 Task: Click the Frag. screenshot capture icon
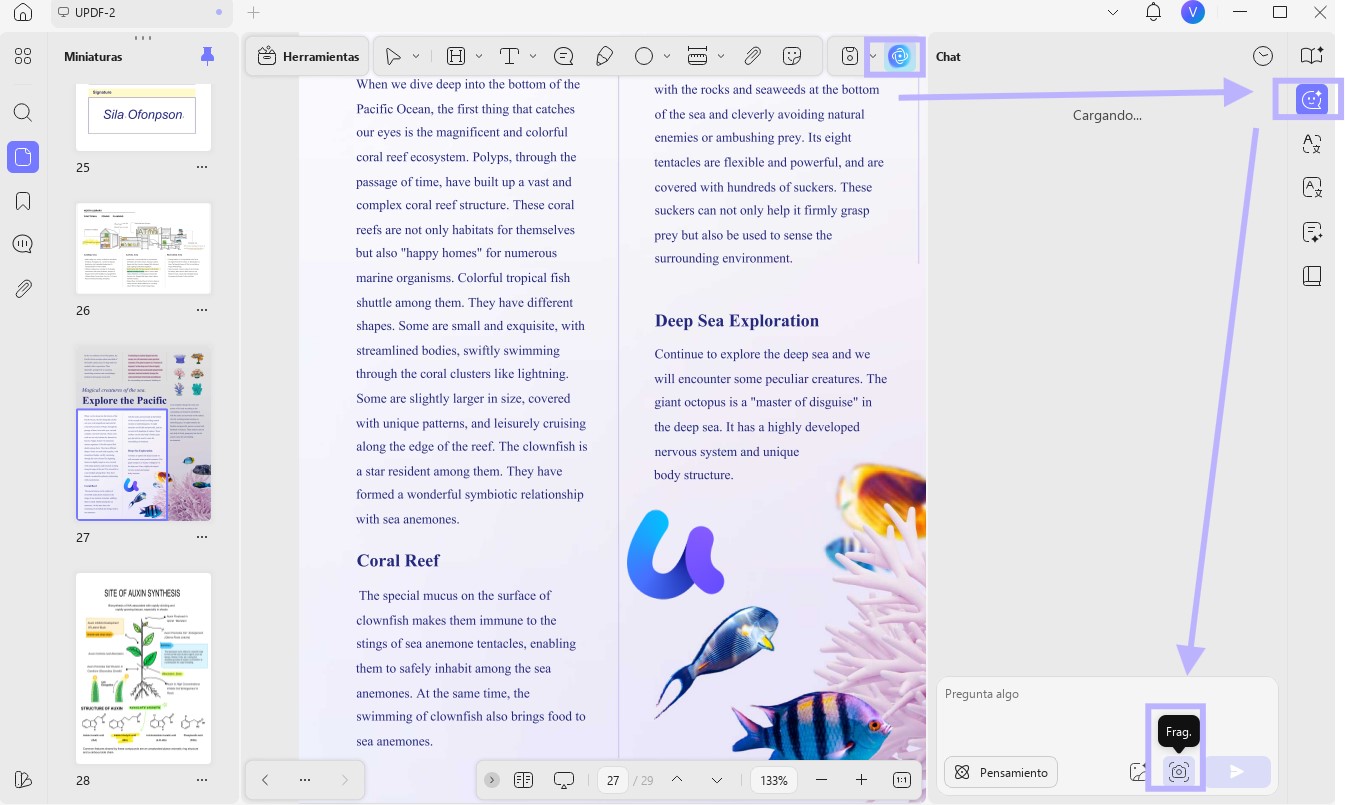[1178, 772]
